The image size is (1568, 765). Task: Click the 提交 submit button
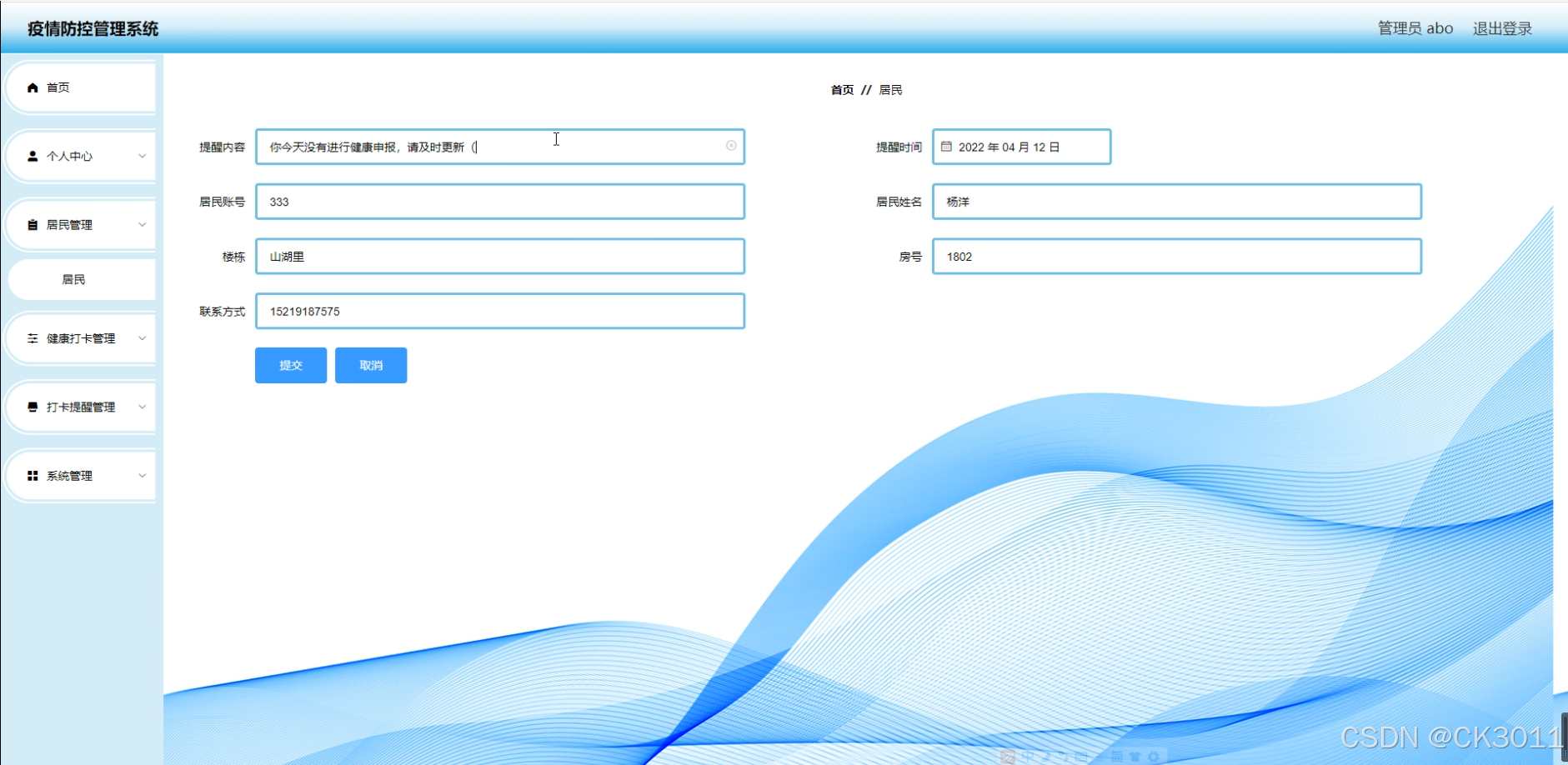pos(291,365)
